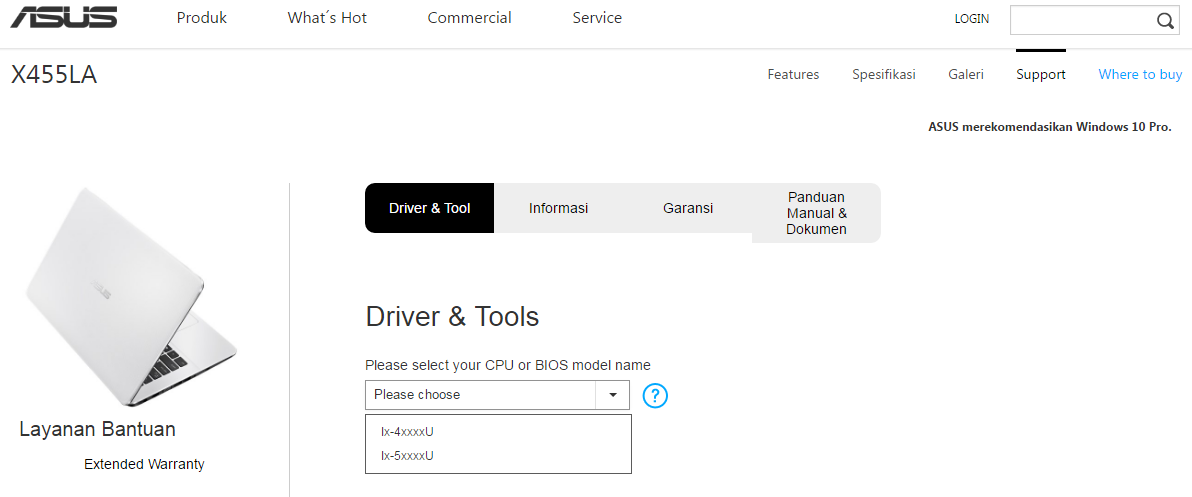Screen dimensions: 1192x497
Task: Open the Spesifikasi page
Action: pos(884,75)
